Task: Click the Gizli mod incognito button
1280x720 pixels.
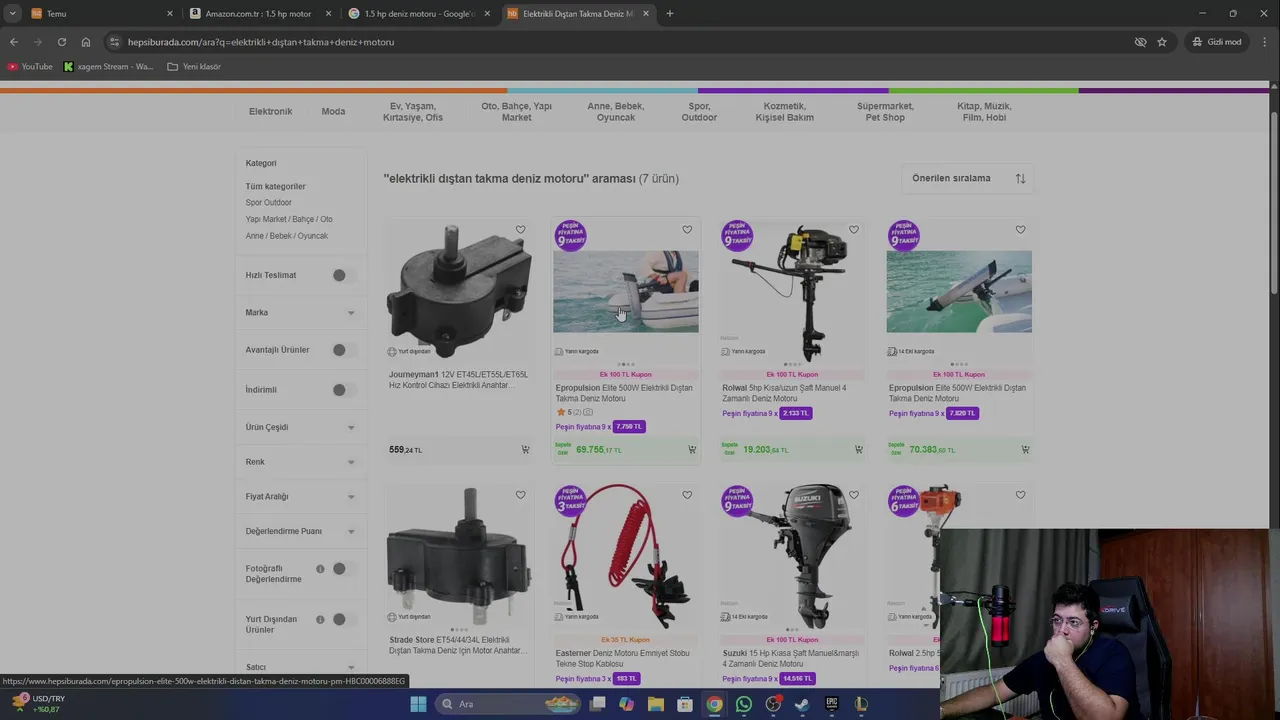Action: pyautogui.click(x=1217, y=42)
